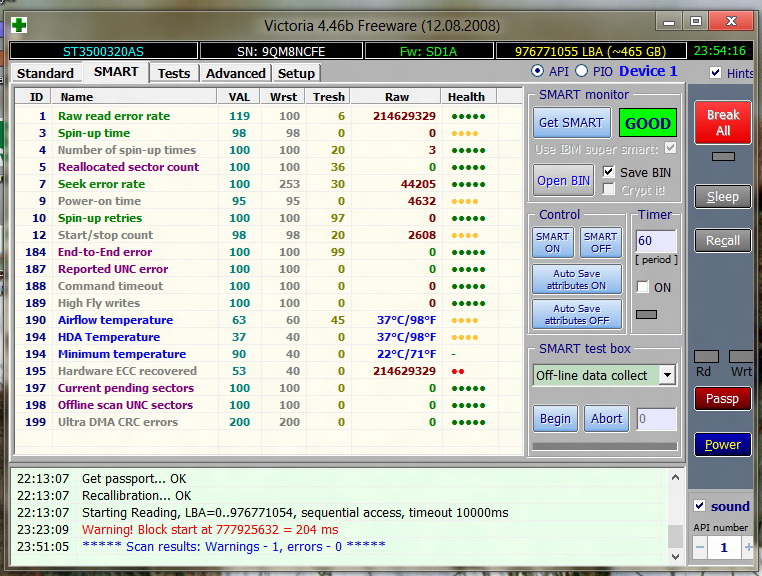Click the Tresh column header
The height and width of the screenshot is (576, 762).
(329, 97)
